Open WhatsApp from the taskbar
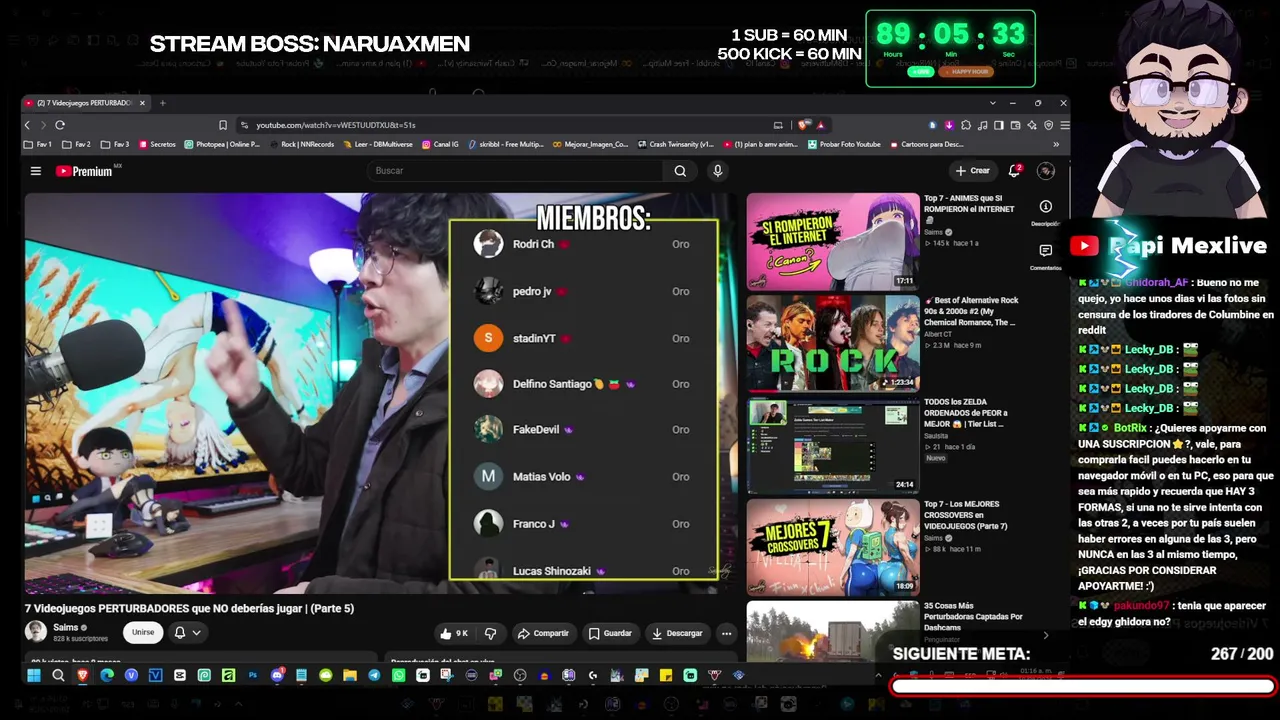1280x720 pixels. tap(399, 676)
